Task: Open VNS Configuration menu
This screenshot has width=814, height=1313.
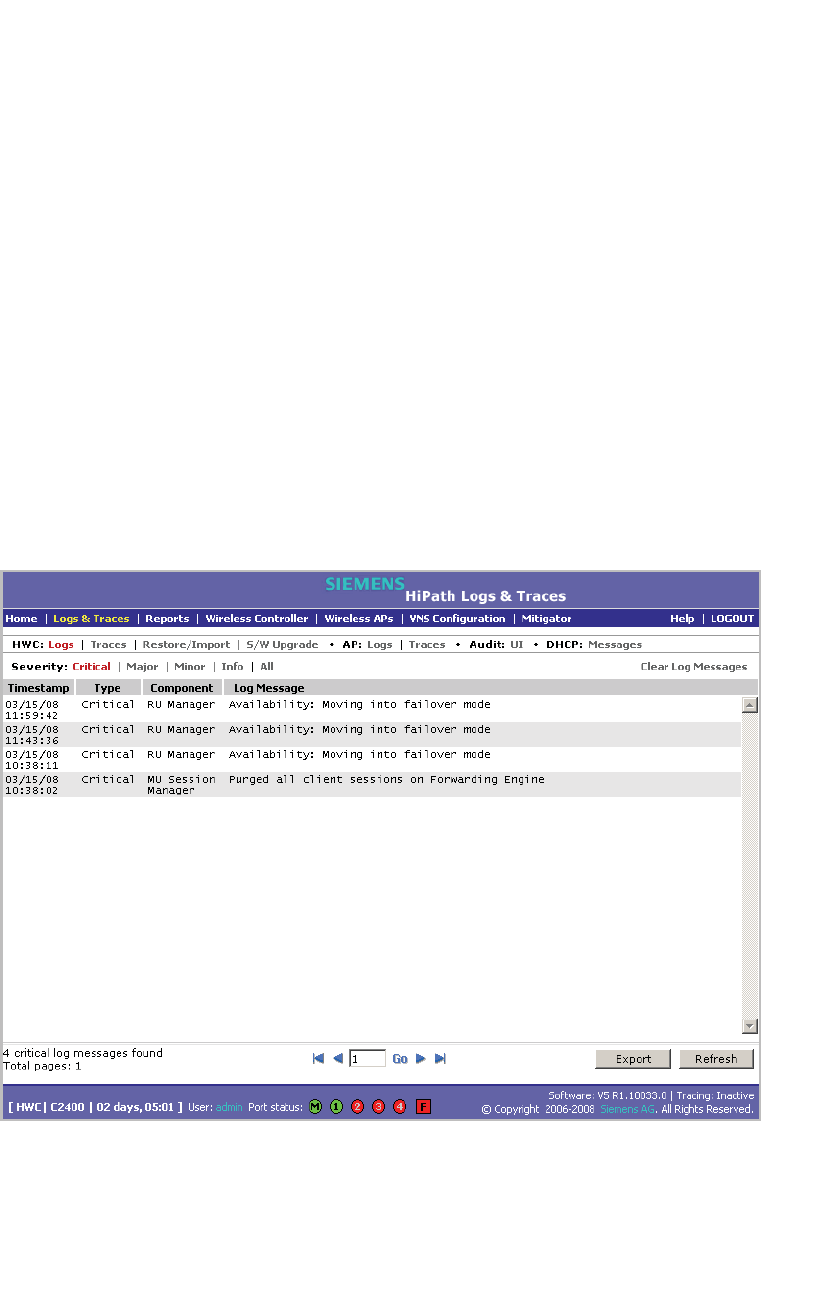Action: pos(458,619)
